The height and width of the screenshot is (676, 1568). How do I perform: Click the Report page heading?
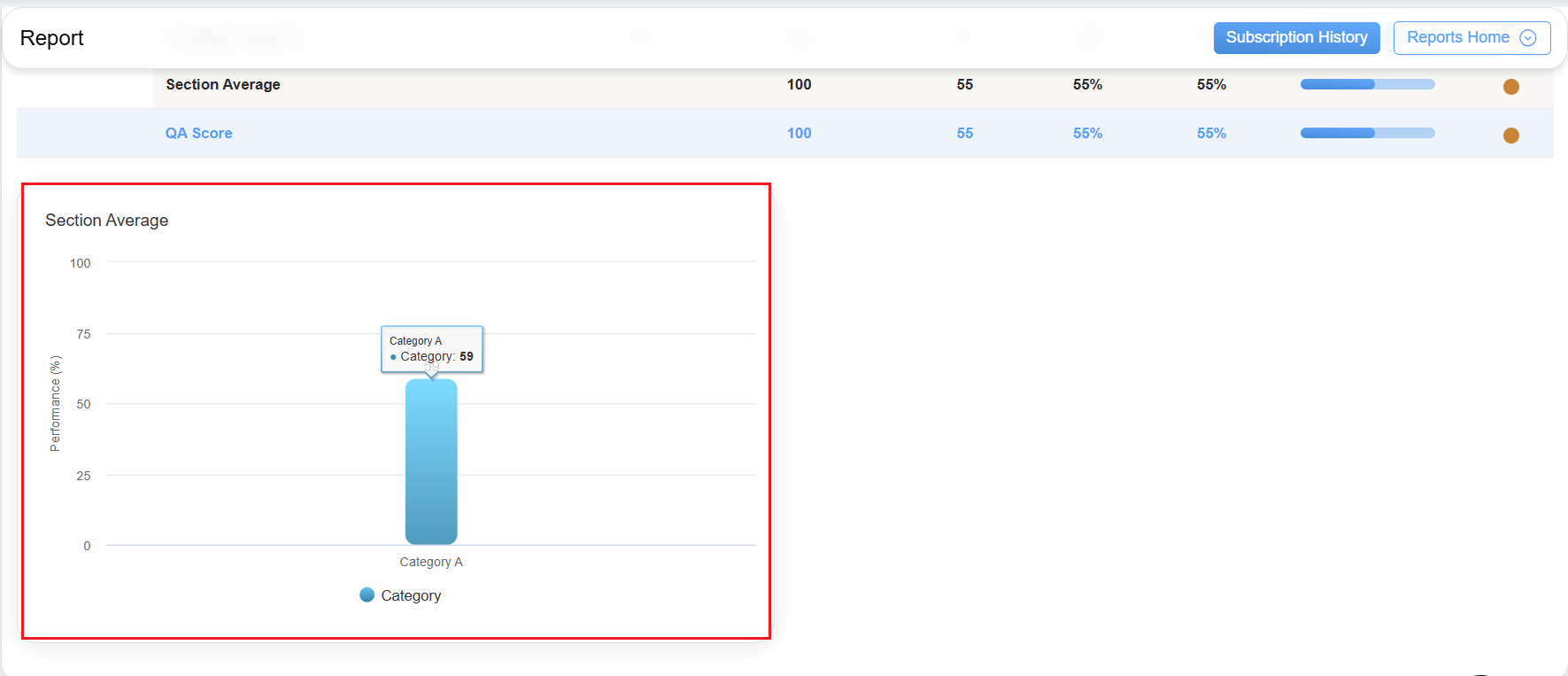(51, 38)
